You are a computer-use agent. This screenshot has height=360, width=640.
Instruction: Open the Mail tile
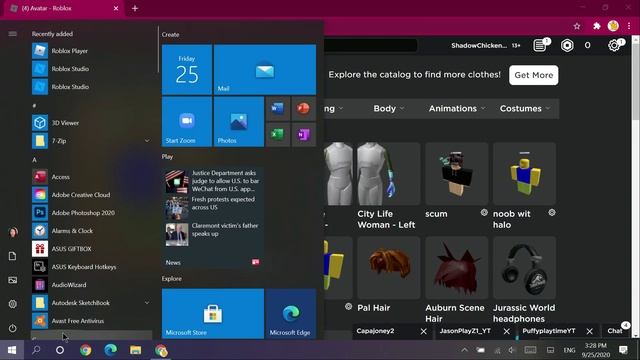click(265, 69)
